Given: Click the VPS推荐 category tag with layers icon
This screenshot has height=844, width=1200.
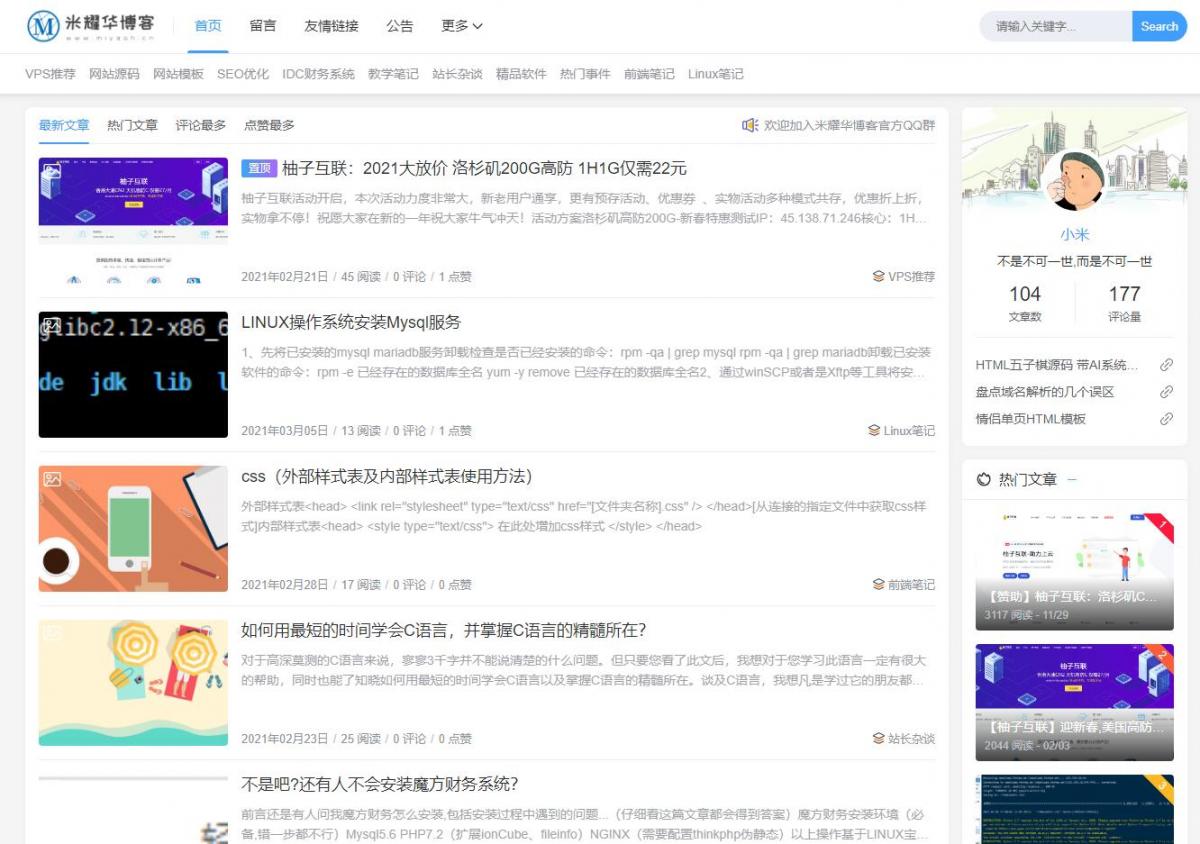Looking at the screenshot, I should (x=903, y=277).
